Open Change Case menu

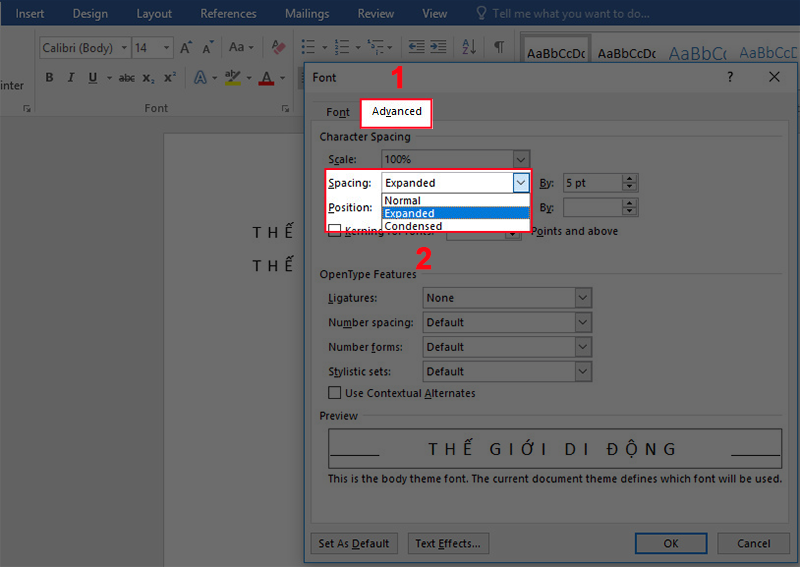coord(241,47)
